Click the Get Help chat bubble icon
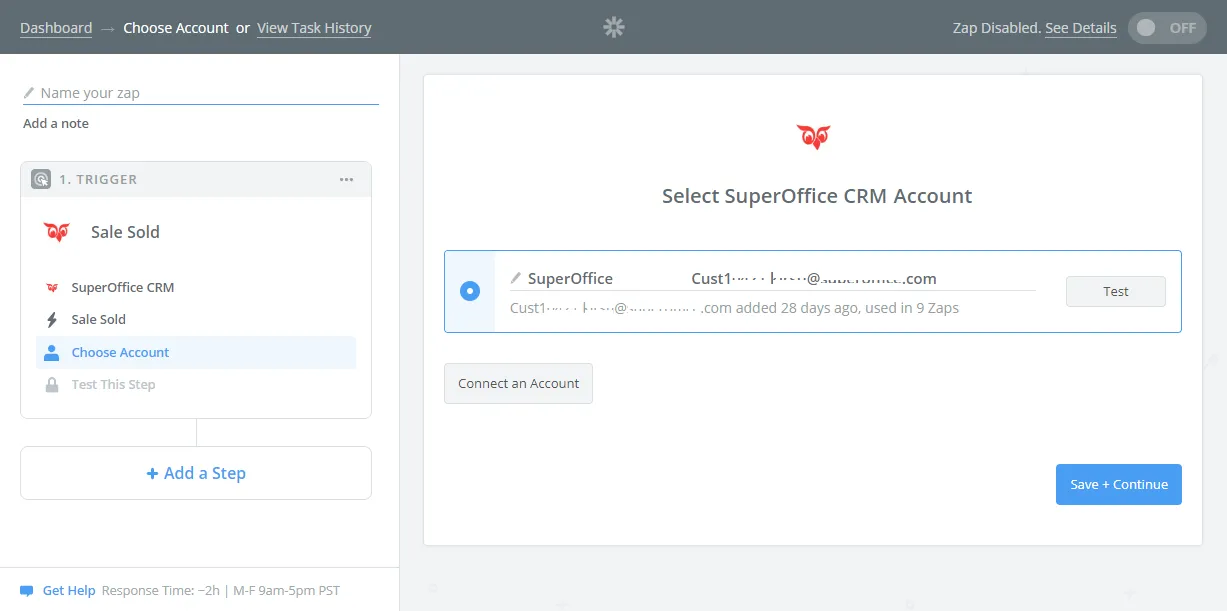The width and height of the screenshot is (1227, 611). coord(27,591)
